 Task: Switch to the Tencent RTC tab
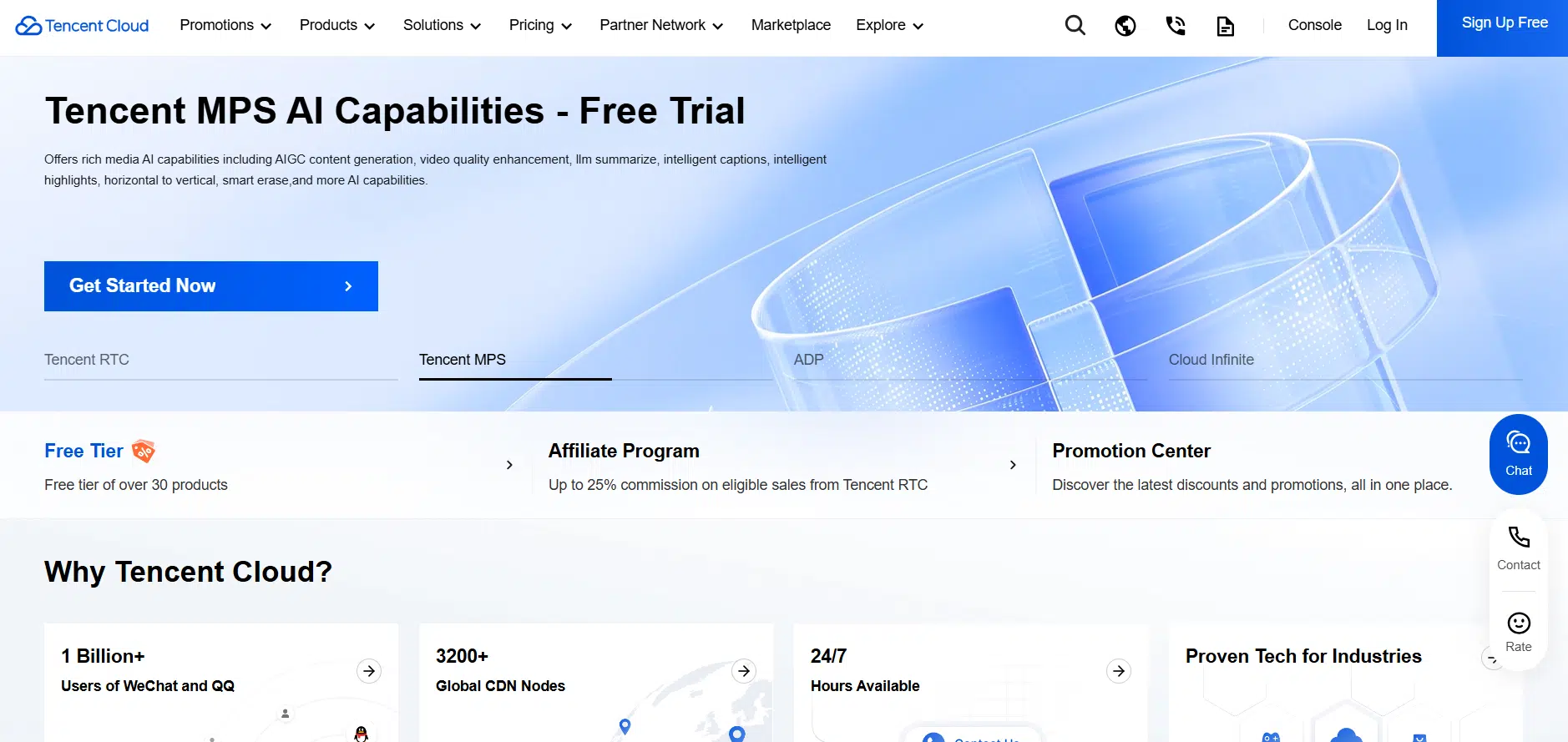(87, 360)
